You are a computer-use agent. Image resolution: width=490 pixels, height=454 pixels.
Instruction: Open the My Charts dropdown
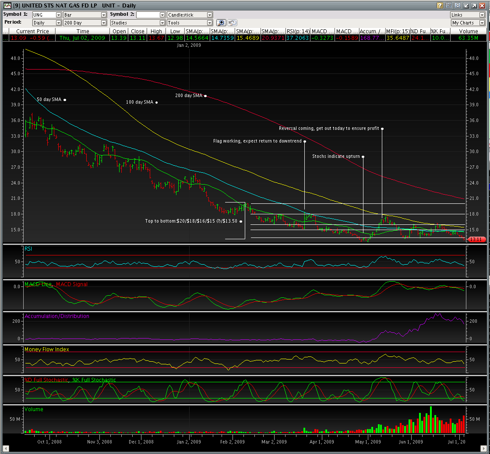(x=468, y=23)
